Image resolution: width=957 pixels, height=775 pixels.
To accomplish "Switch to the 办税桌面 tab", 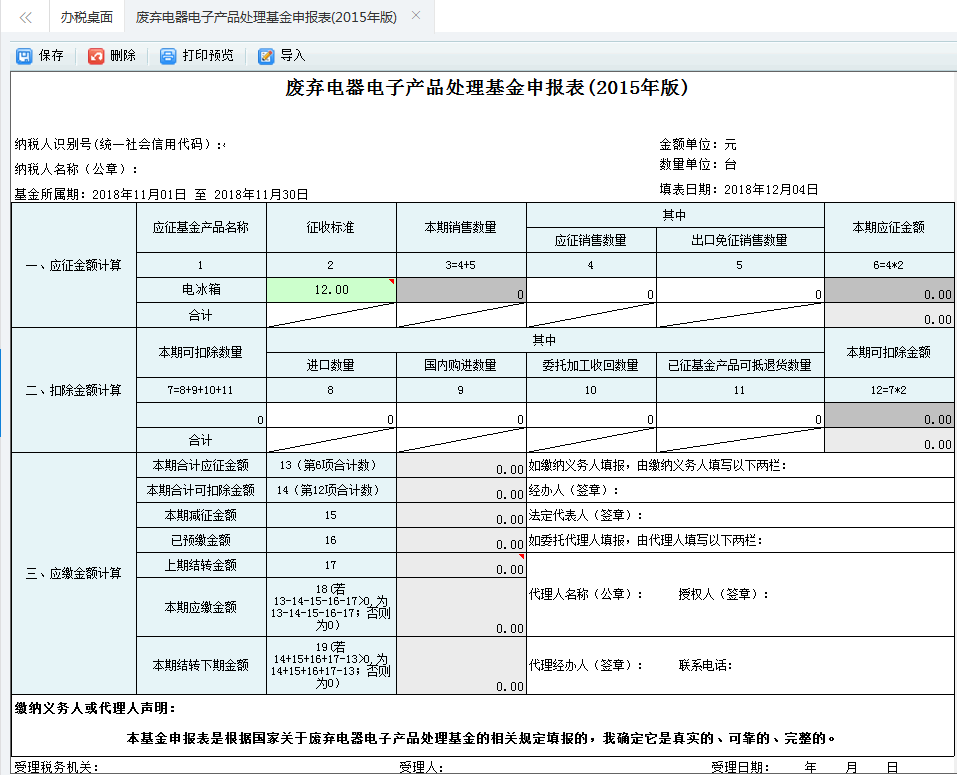I will click(86, 17).
